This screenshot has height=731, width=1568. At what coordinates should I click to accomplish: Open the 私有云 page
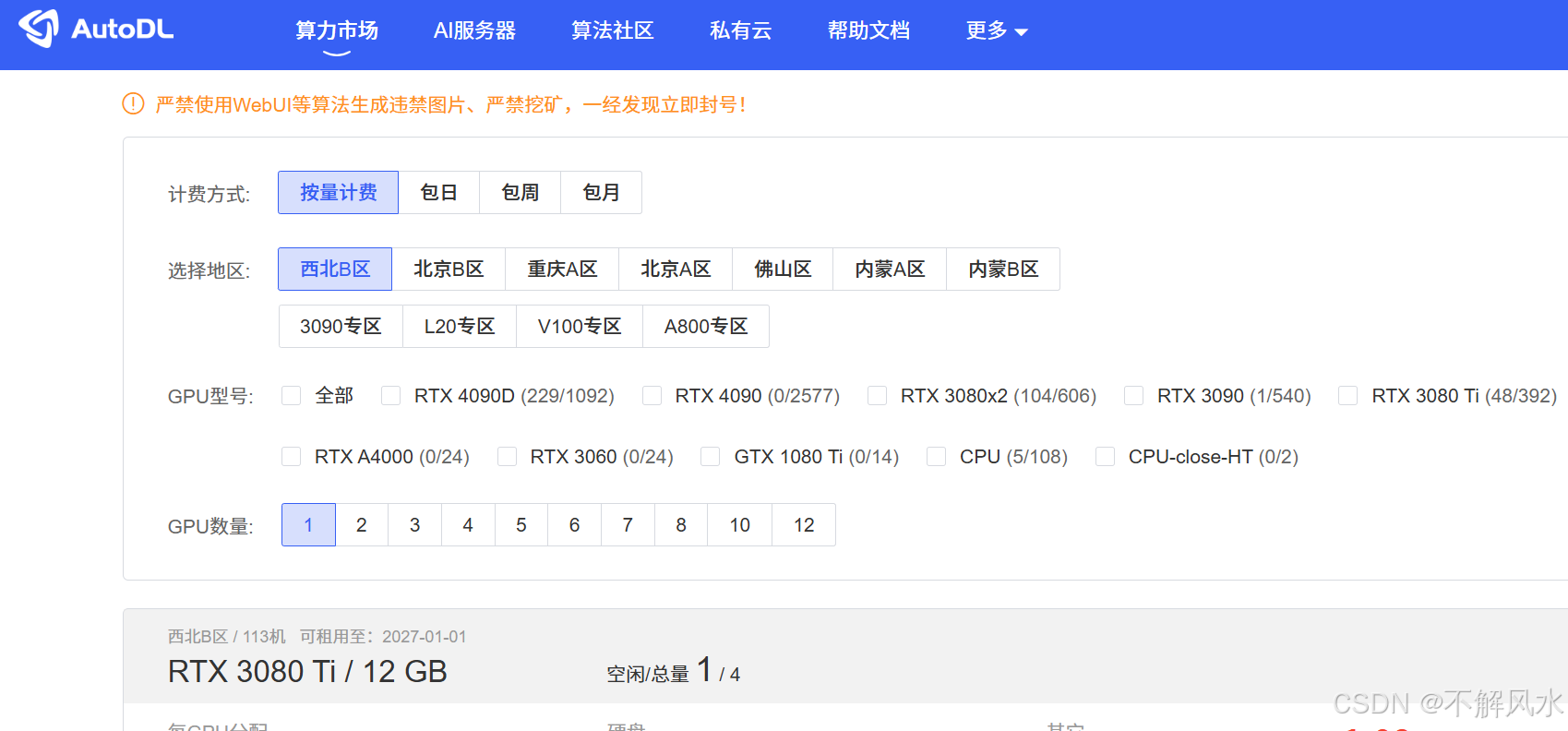pyautogui.click(x=741, y=30)
